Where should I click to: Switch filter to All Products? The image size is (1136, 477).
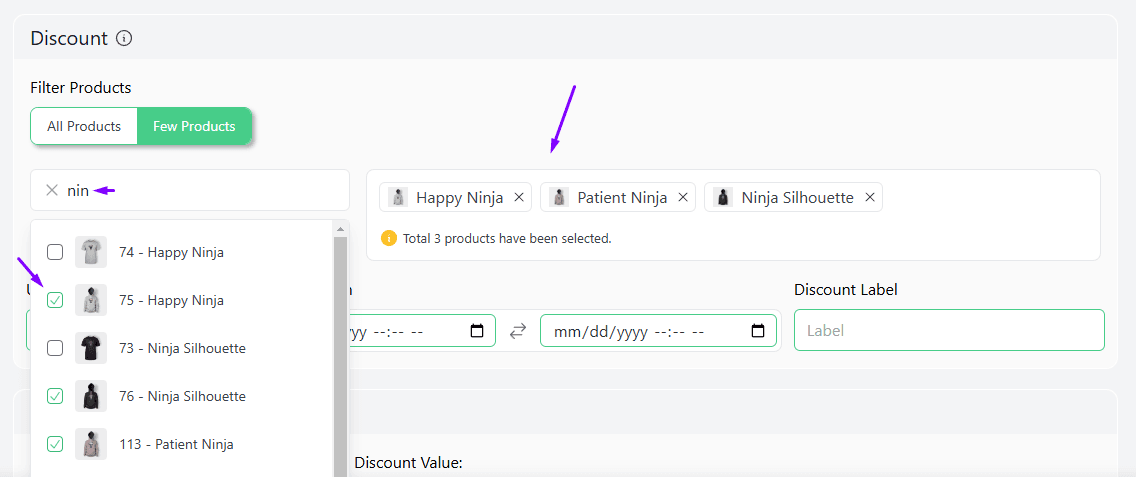84,126
